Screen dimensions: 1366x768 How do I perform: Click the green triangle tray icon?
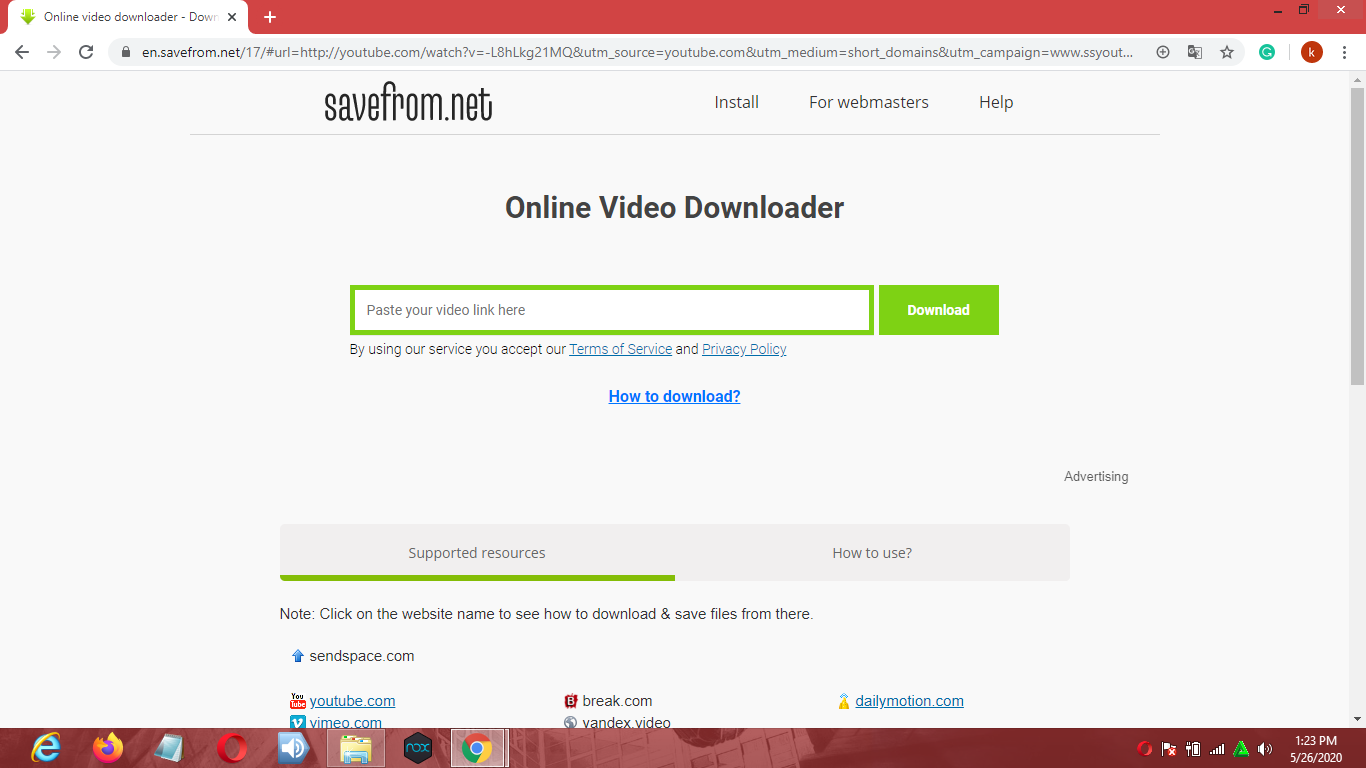(x=1241, y=749)
